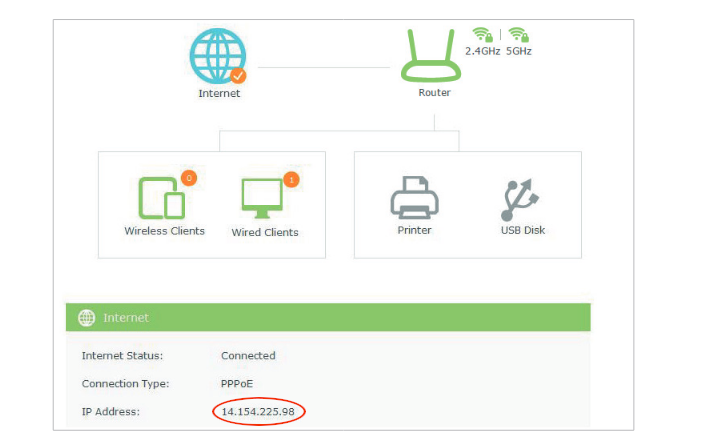Click the Internet globe icon

217,54
